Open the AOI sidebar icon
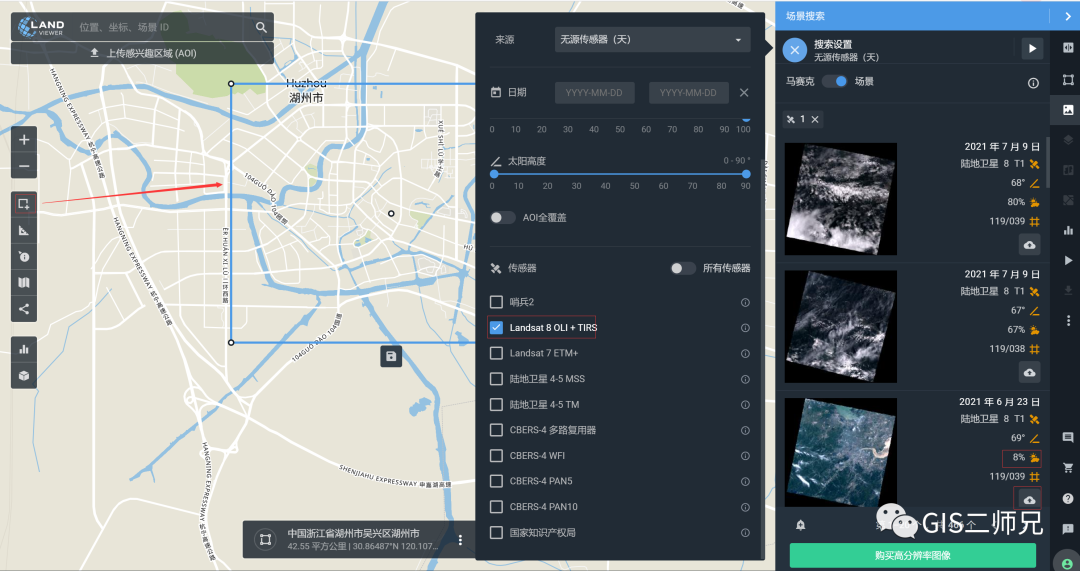Viewport: 1080px width, 571px height. pyautogui.click(x=1068, y=79)
